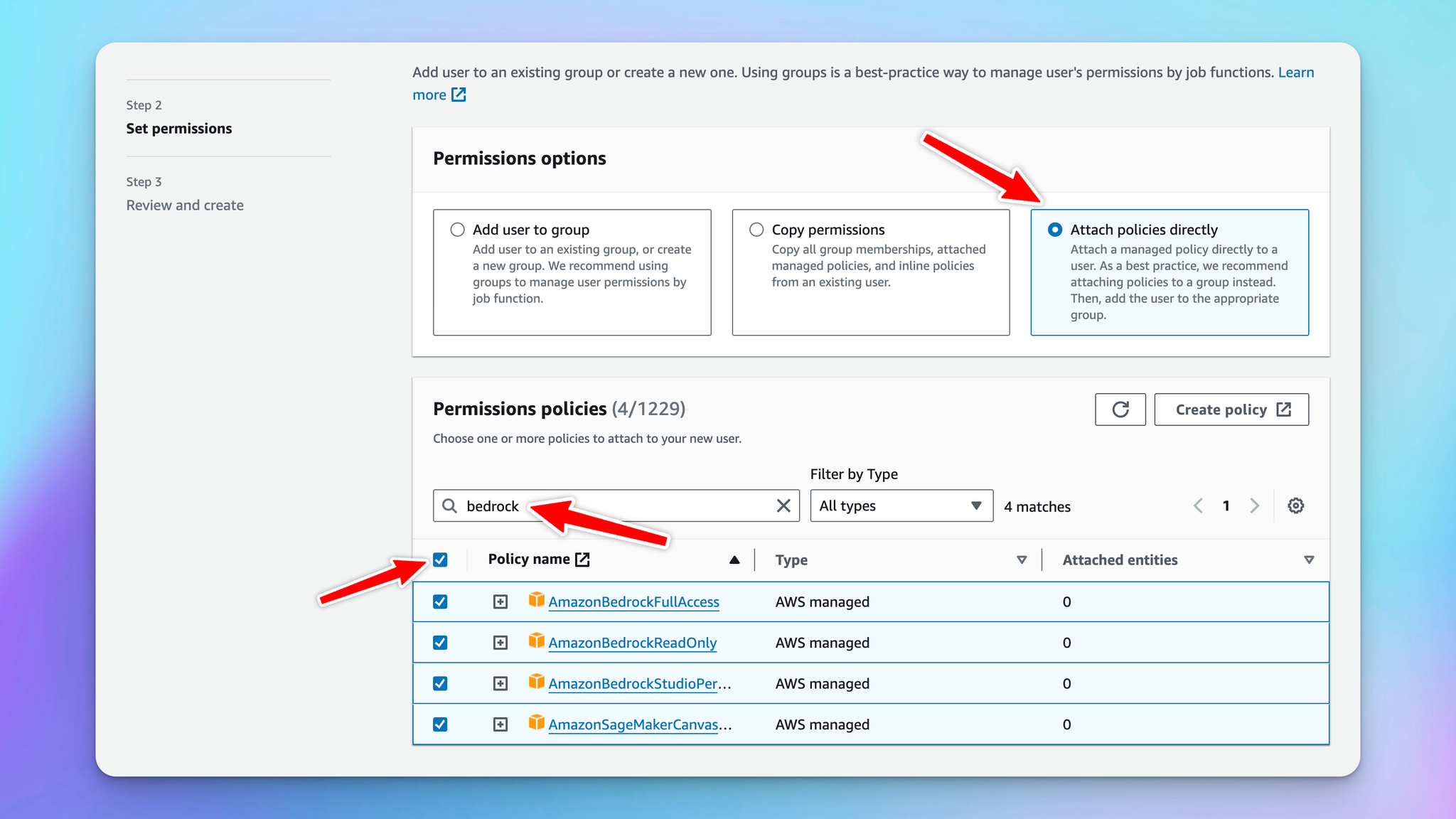Click the search magnifier icon
1456x819 pixels.
tap(449, 505)
